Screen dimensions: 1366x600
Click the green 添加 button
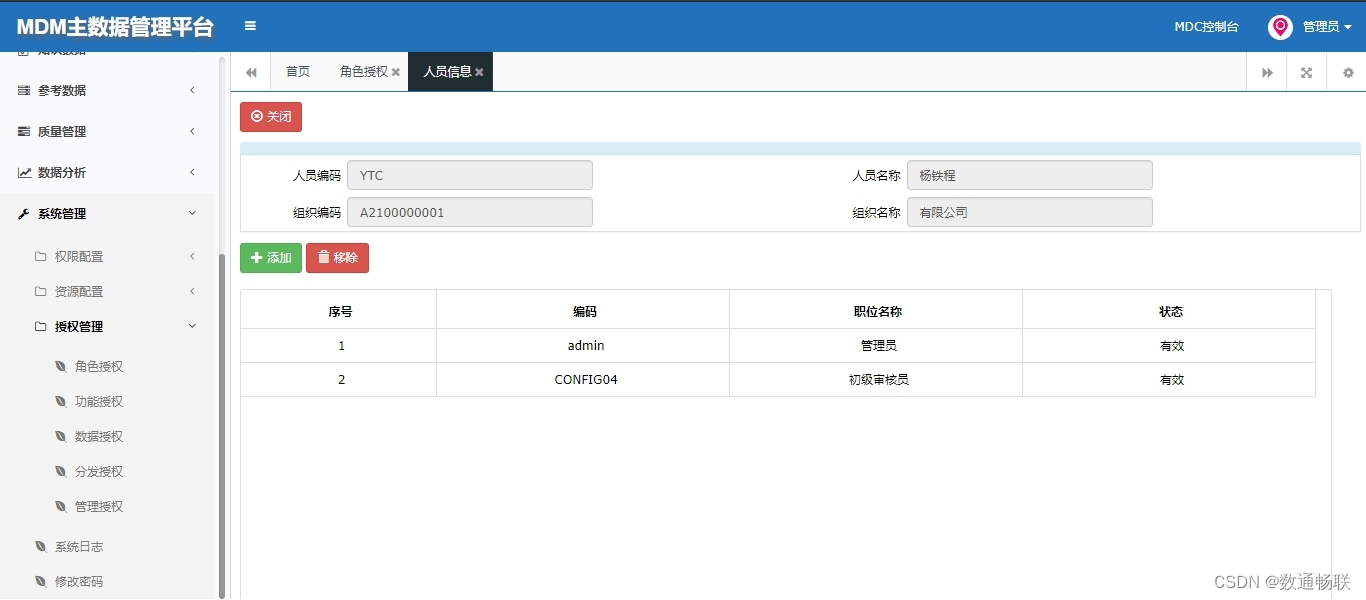point(271,258)
